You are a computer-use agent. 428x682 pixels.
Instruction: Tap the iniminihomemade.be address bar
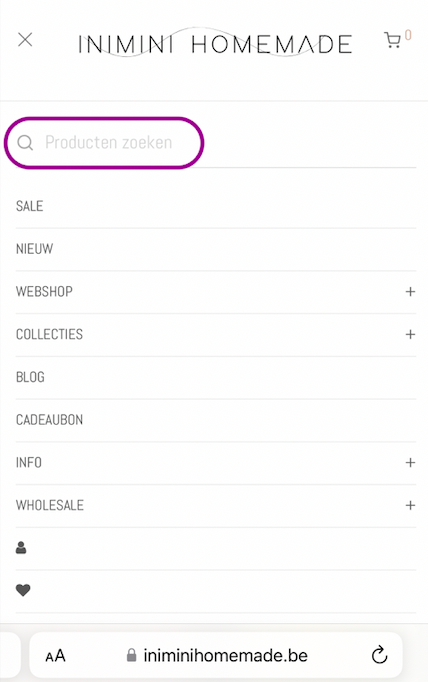tap(216, 655)
